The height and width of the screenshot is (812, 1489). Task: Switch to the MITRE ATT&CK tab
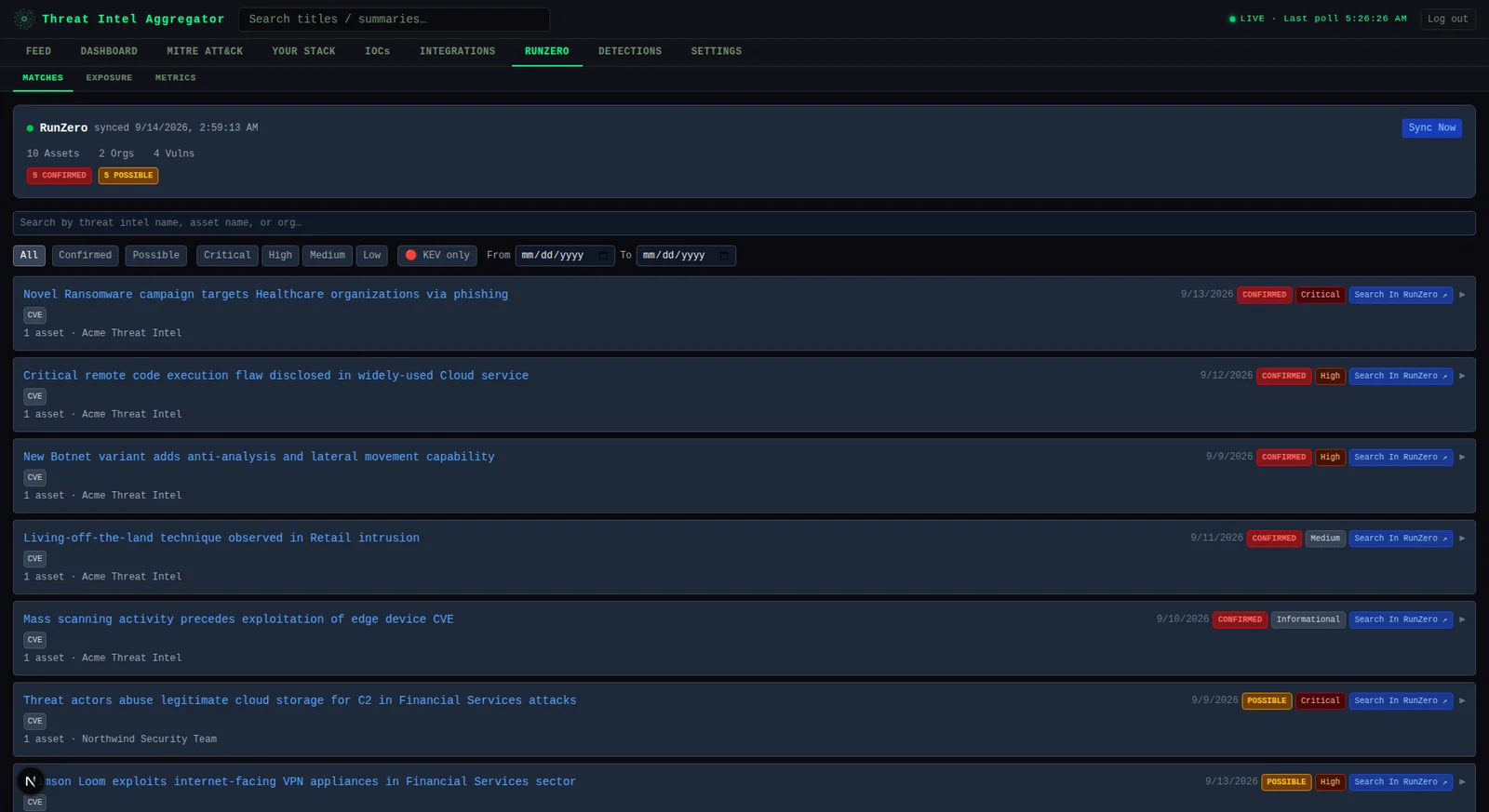(x=205, y=52)
